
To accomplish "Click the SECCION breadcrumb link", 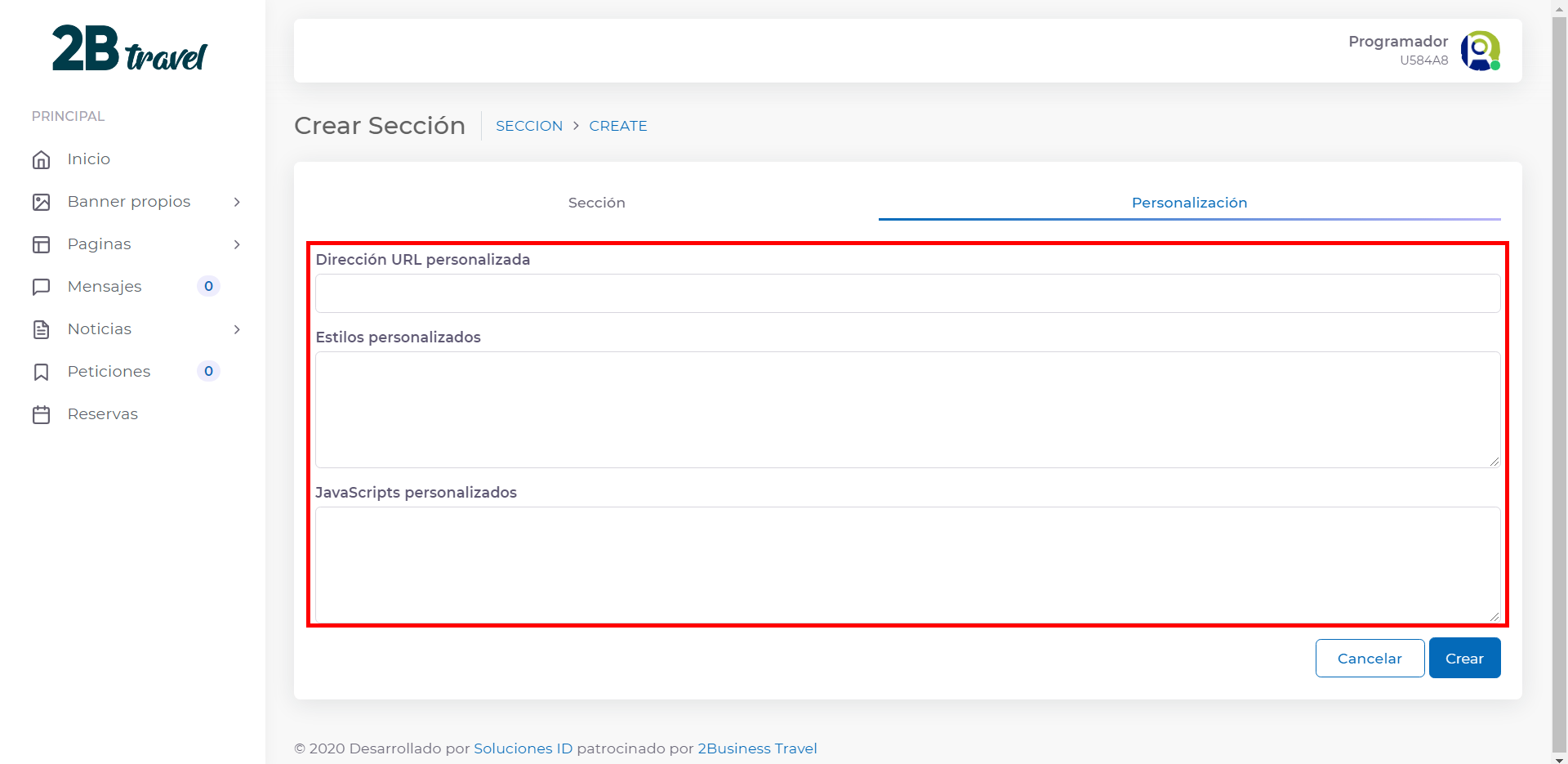I will coord(529,126).
